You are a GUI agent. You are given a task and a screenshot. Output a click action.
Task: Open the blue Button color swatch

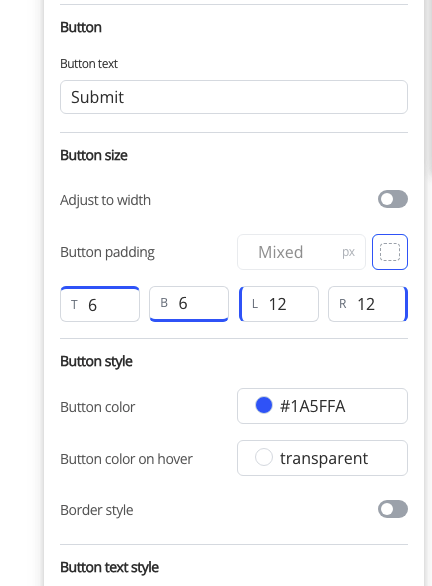tap(264, 405)
